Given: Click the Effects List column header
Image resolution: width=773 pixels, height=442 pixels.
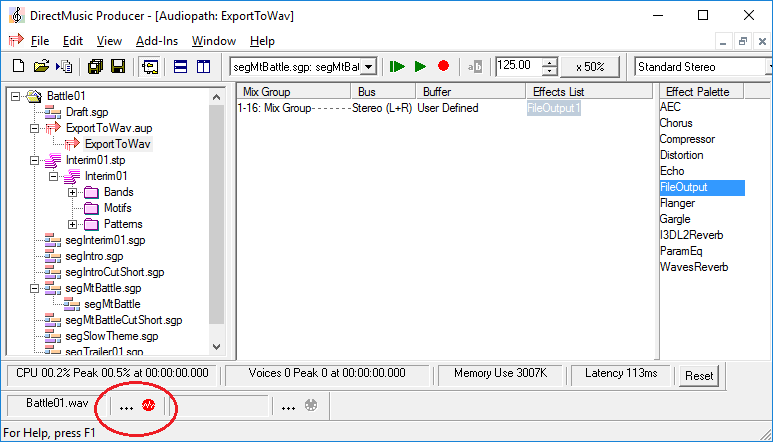Looking at the screenshot, I should click(589, 92).
